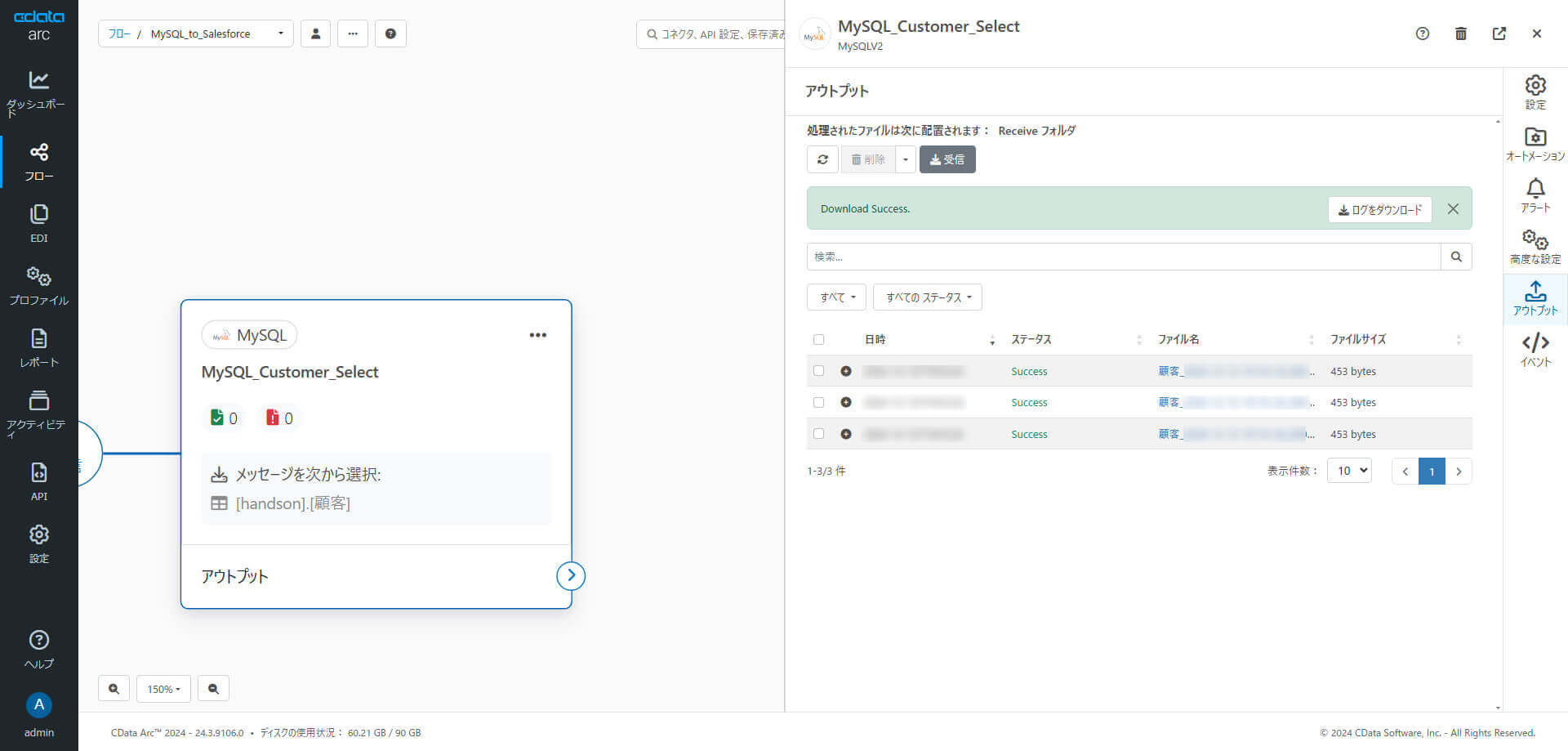Viewport: 1568px width, 751px height.
Task: Select the third output file checkbox
Action: pos(818,434)
